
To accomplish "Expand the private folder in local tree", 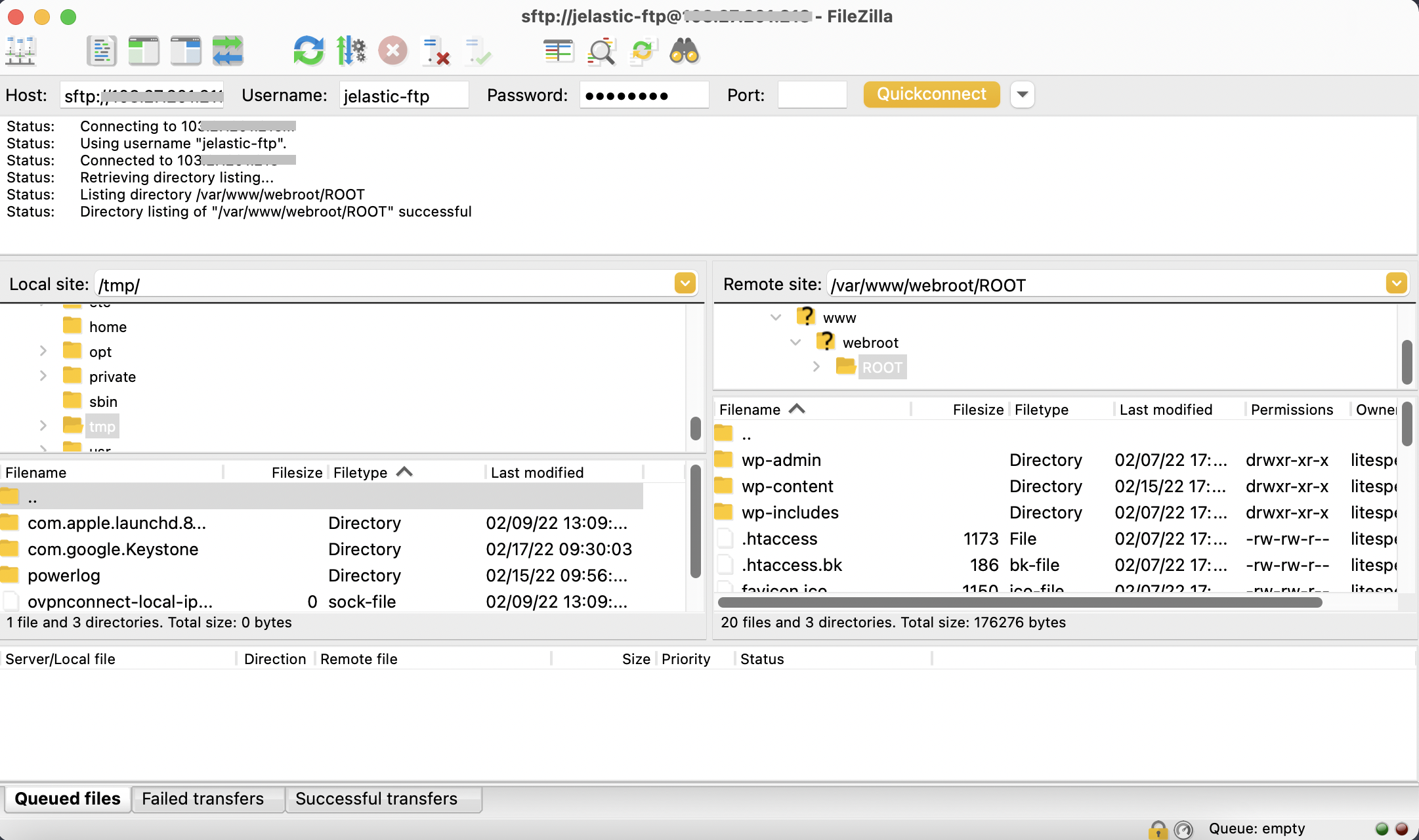I will pyautogui.click(x=43, y=376).
